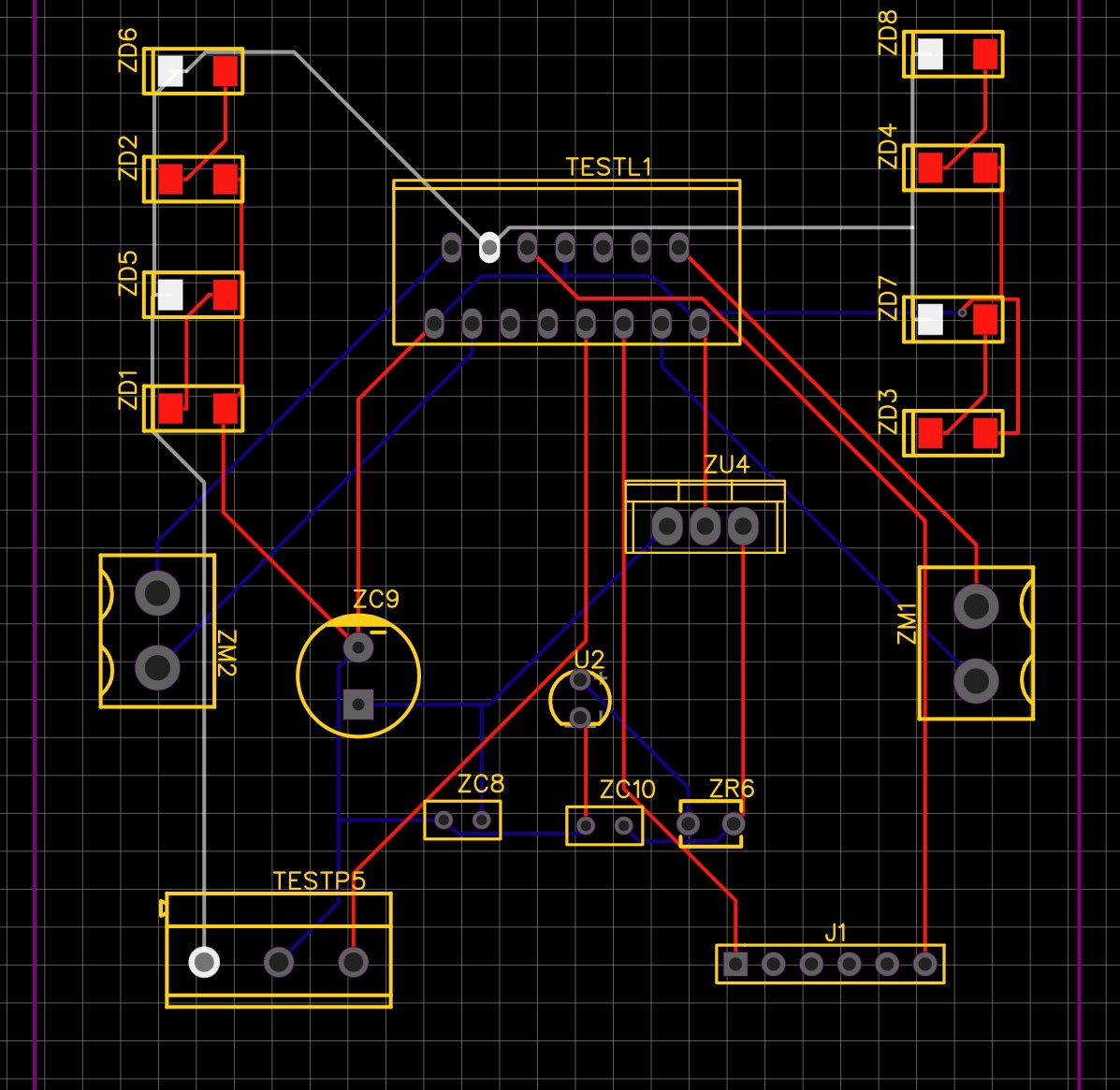
Task: Pick the highlighted white pad on TESTP5
Action: pyautogui.click(x=204, y=962)
